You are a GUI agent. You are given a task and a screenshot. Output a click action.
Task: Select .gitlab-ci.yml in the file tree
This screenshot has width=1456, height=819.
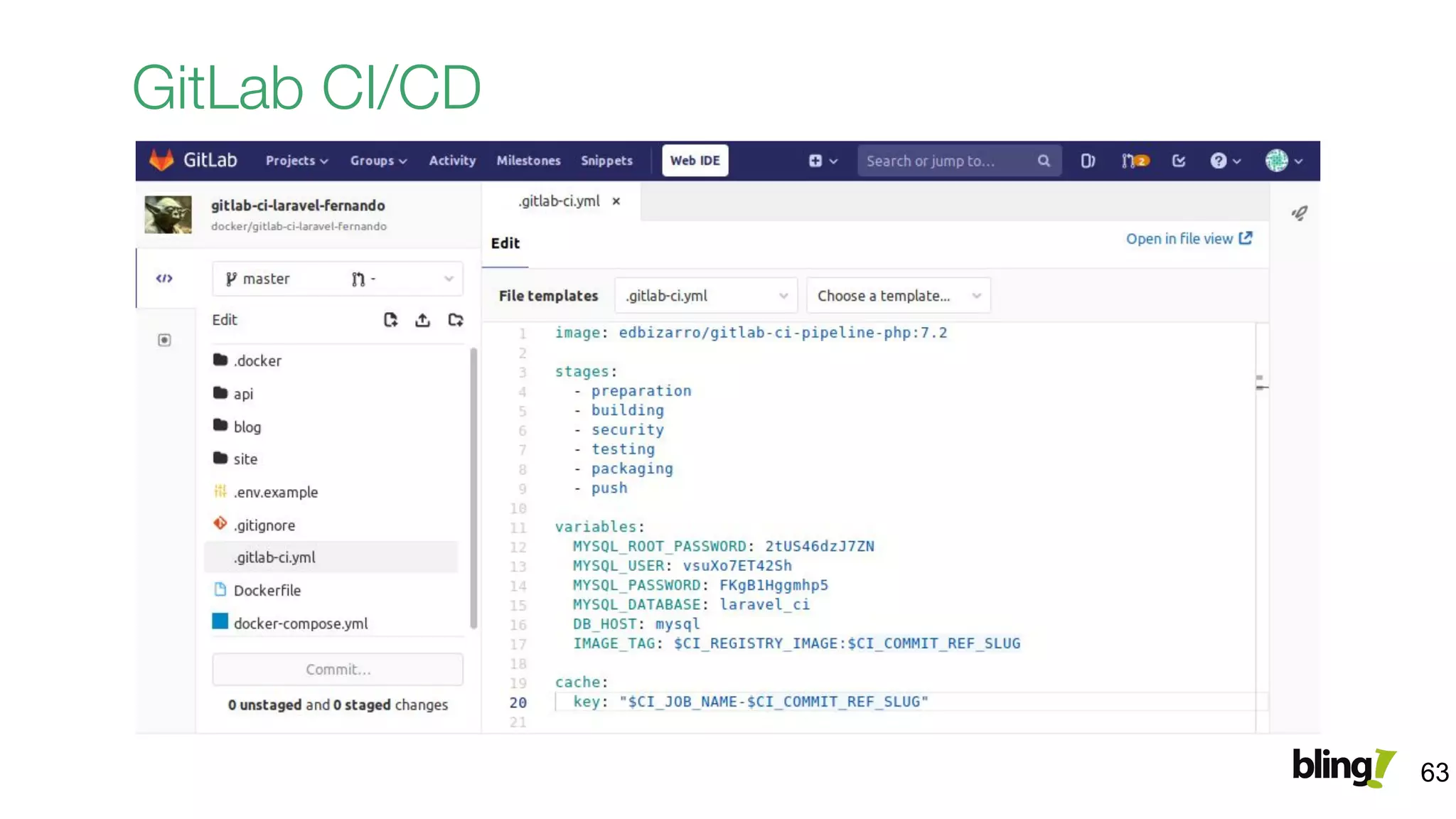(x=331, y=557)
